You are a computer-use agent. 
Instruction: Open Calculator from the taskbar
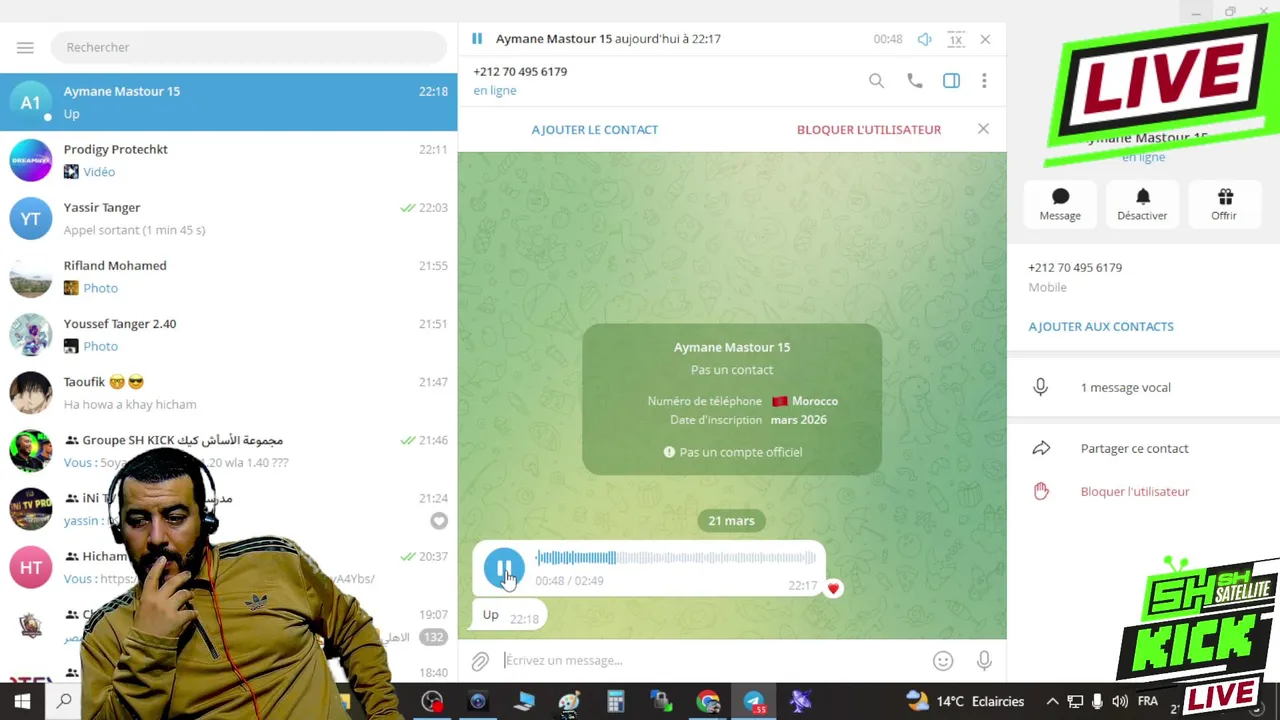pos(616,702)
